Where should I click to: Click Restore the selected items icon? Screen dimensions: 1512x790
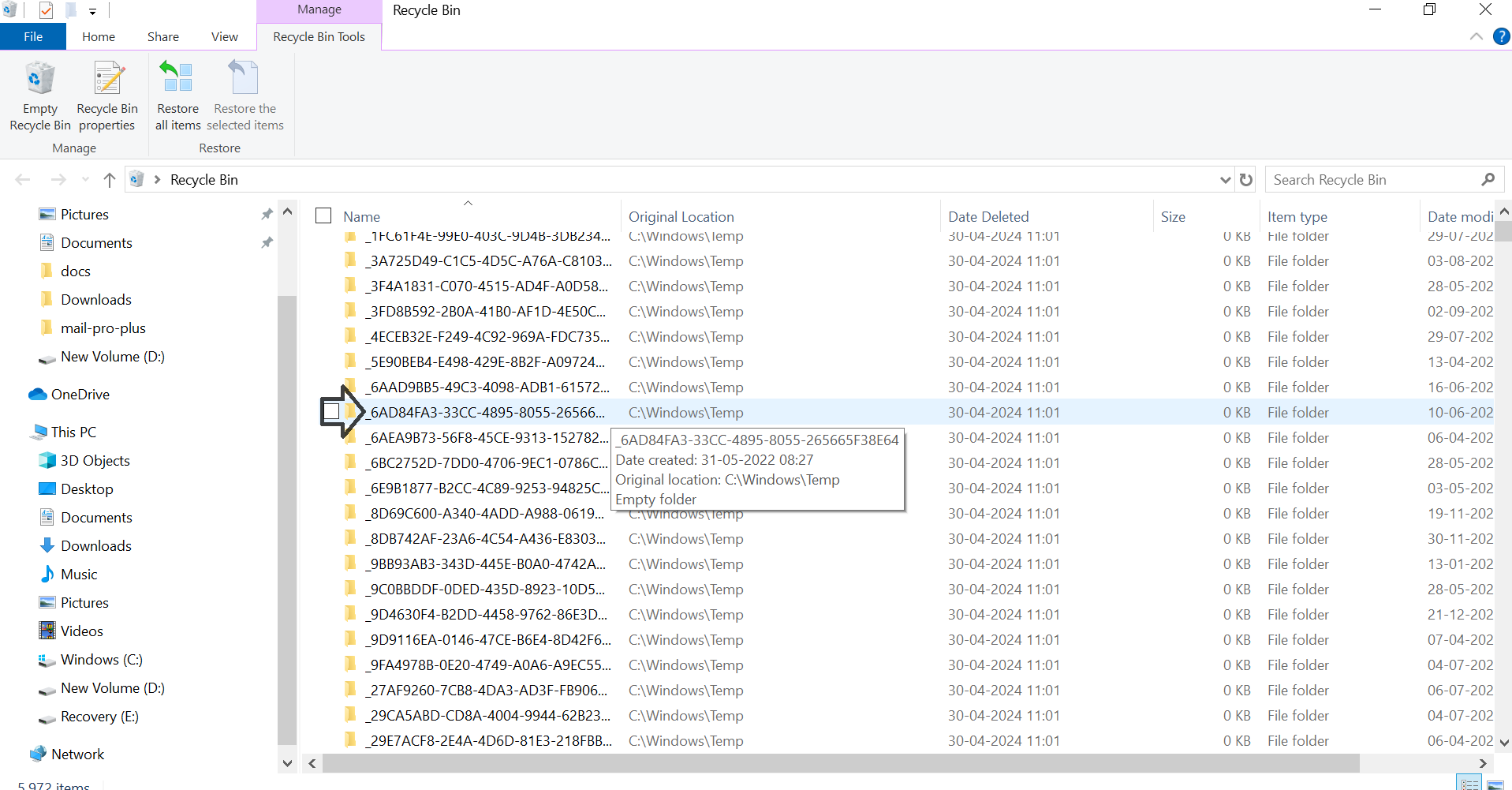click(245, 96)
